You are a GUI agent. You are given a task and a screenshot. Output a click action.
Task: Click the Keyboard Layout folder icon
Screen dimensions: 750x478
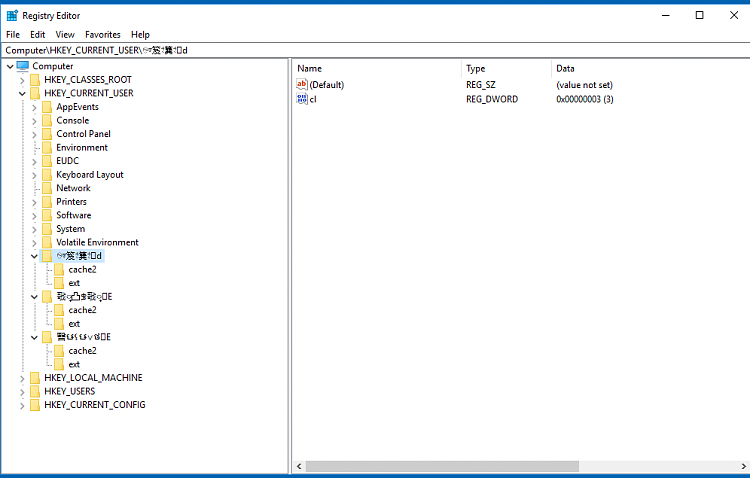click(x=46, y=175)
